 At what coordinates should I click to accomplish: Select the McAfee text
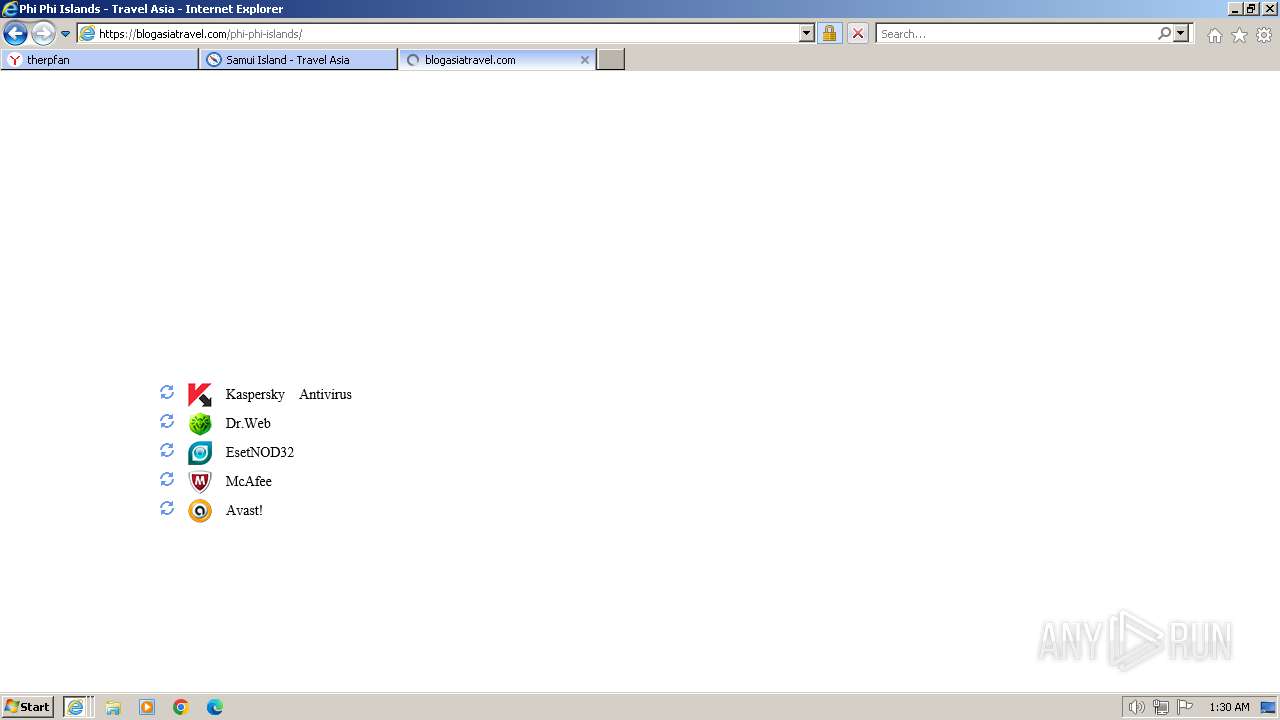click(x=249, y=482)
